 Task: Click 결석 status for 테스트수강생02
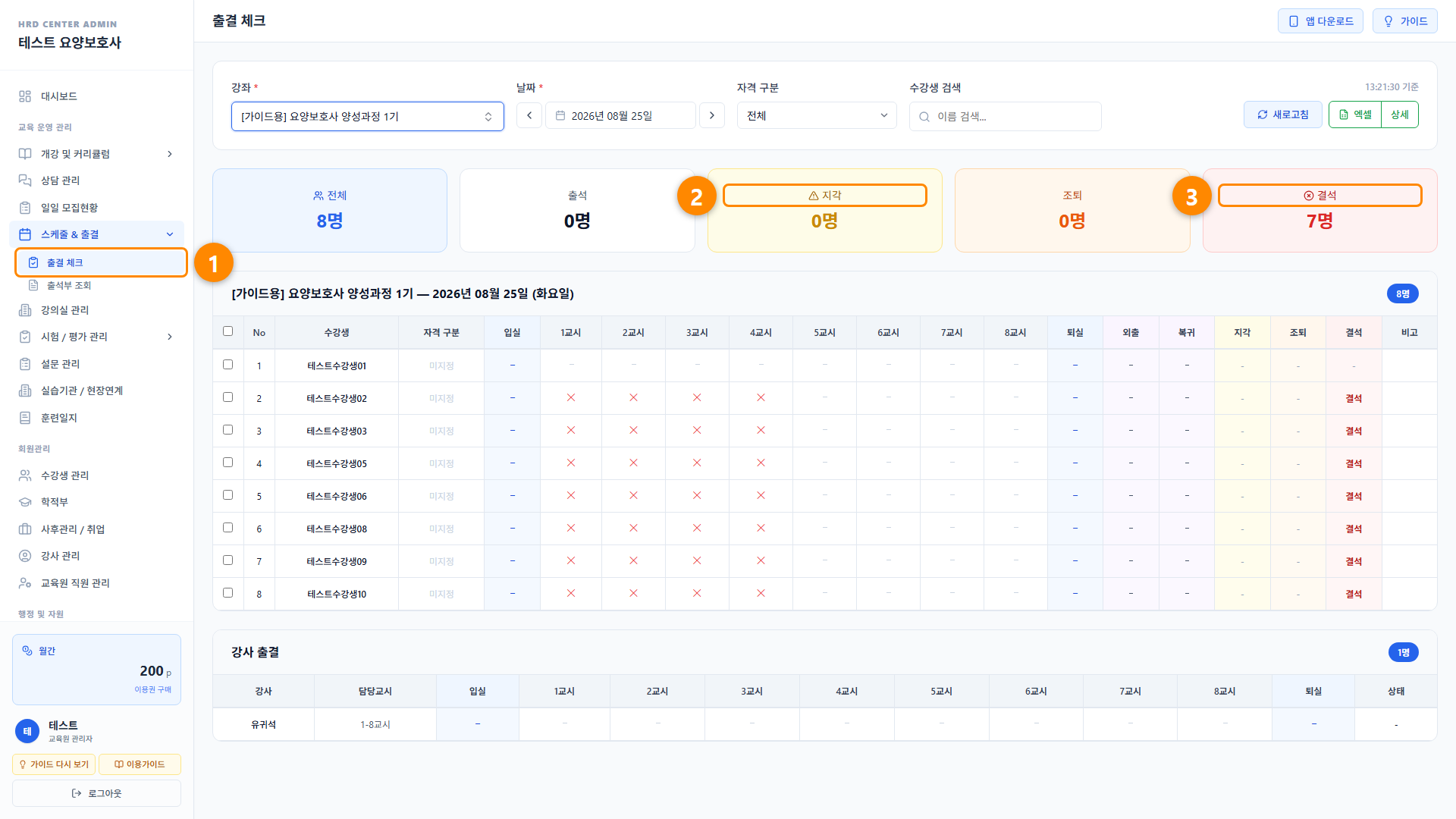tap(1354, 398)
